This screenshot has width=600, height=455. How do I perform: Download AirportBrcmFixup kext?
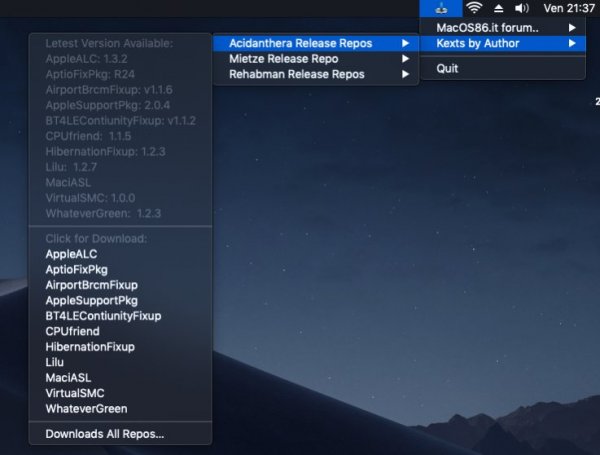91,285
